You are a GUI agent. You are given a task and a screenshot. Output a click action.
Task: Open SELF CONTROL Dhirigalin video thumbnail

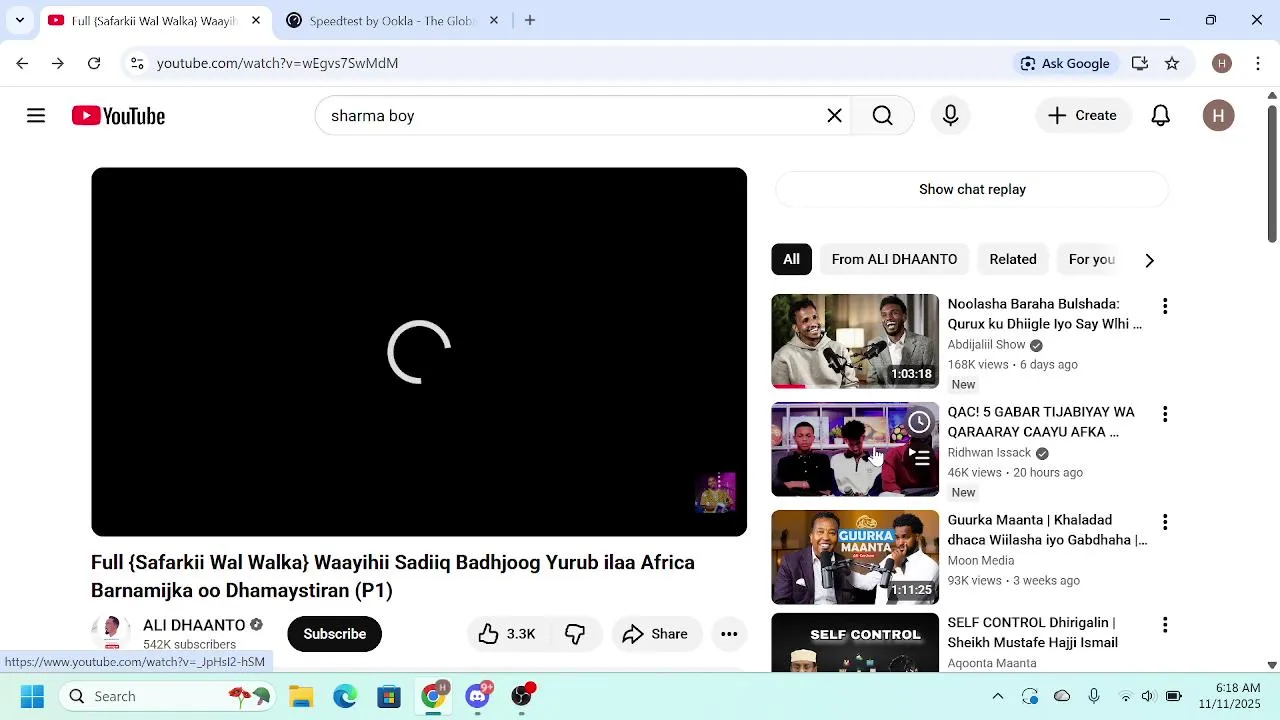pos(855,642)
